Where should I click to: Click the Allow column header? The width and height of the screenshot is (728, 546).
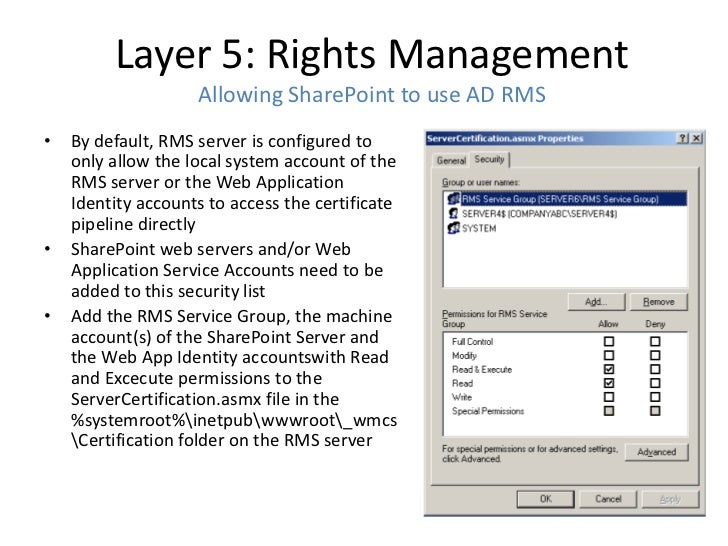608,324
